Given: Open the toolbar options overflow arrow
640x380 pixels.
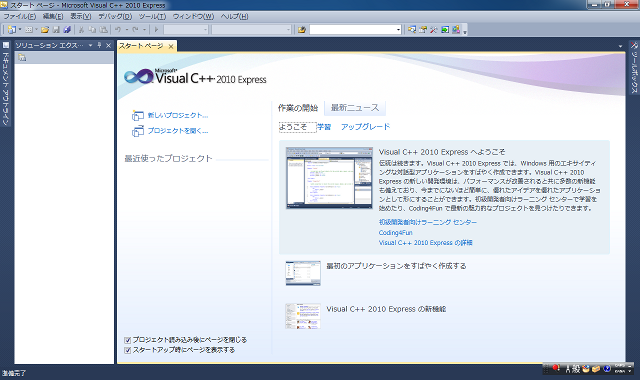Looking at the screenshot, I should (465, 31).
